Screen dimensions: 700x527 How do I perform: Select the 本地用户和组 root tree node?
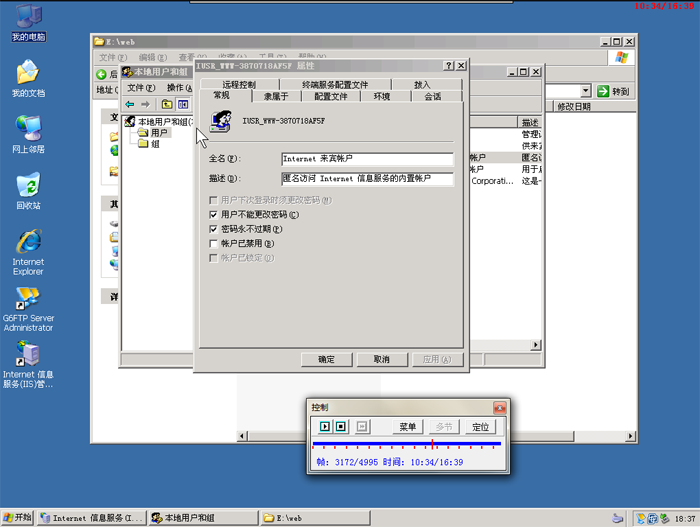click(x=158, y=121)
